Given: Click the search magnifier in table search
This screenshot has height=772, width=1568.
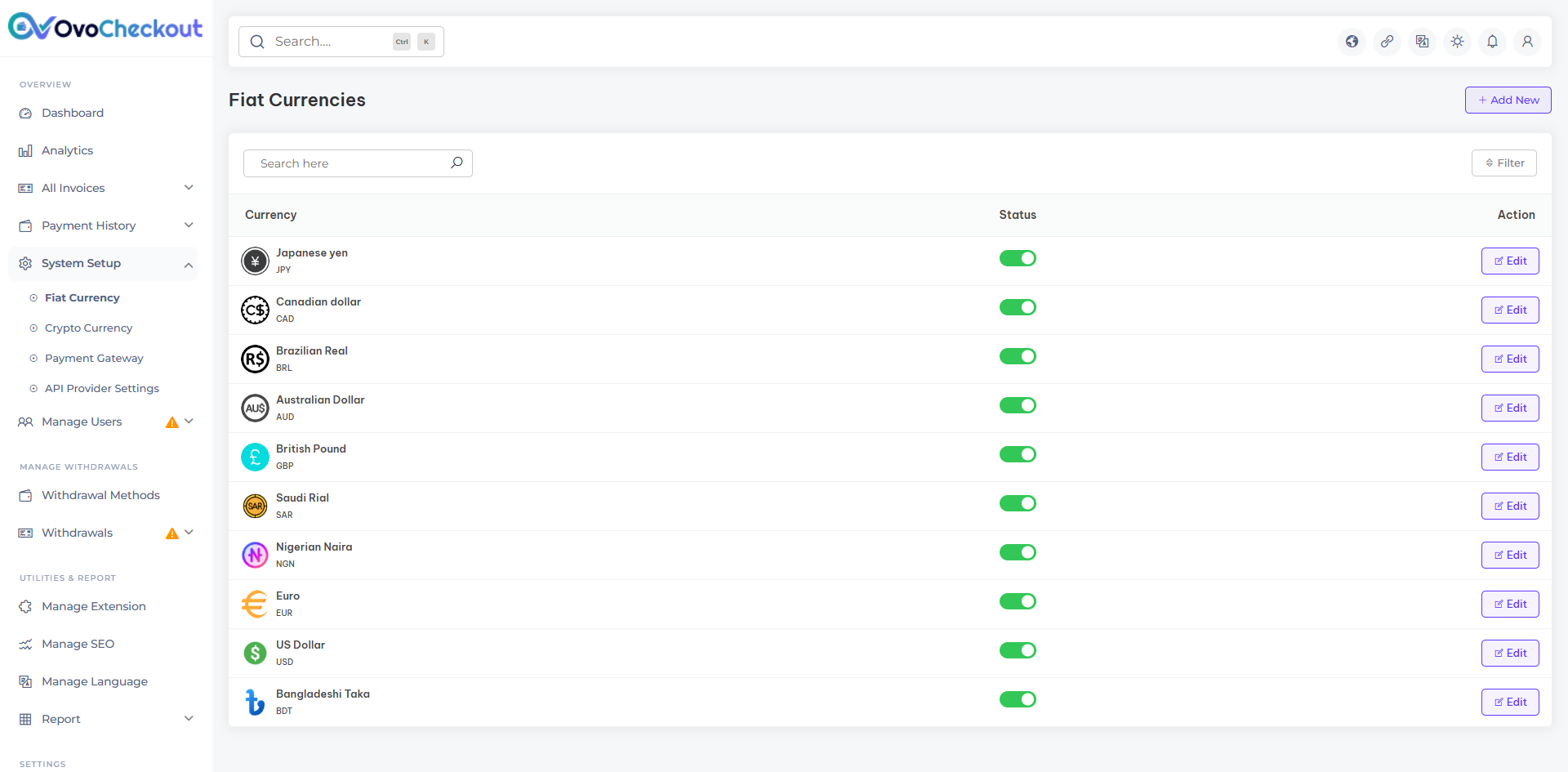Looking at the screenshot, I should click(x=457, y=163).
